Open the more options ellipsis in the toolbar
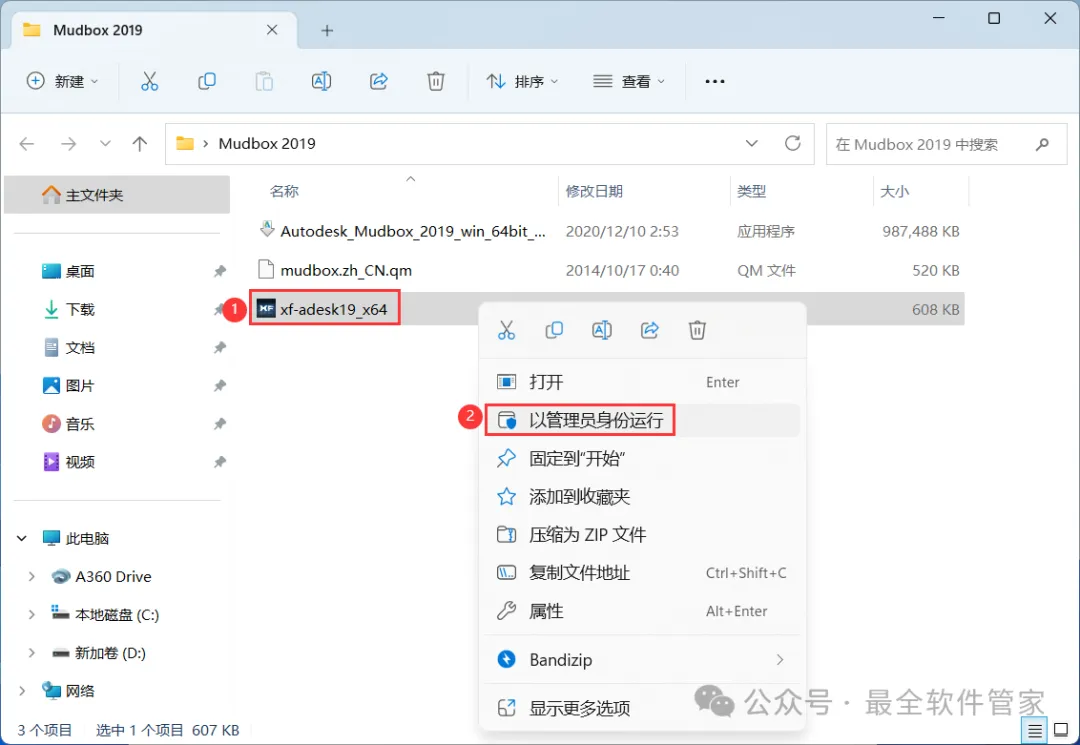This screenshot has width=1080, height=745. coord(715,81)
